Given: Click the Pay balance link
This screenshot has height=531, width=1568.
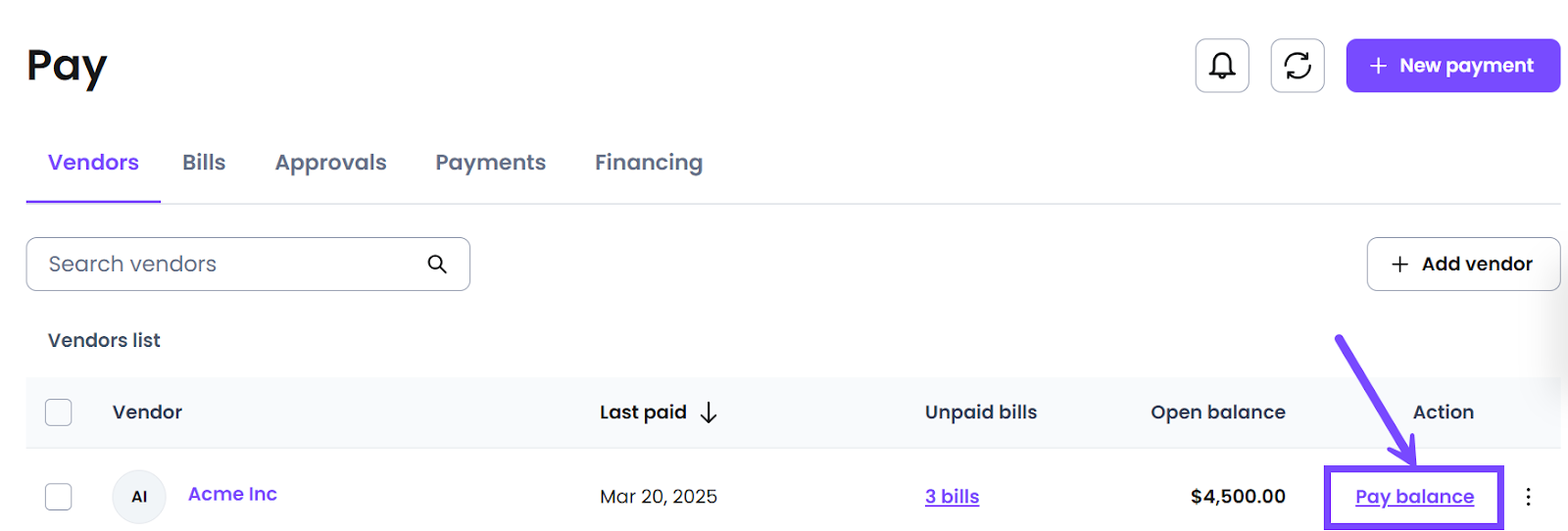Looking at the screenshot, I should click(x=1414, y=497).
